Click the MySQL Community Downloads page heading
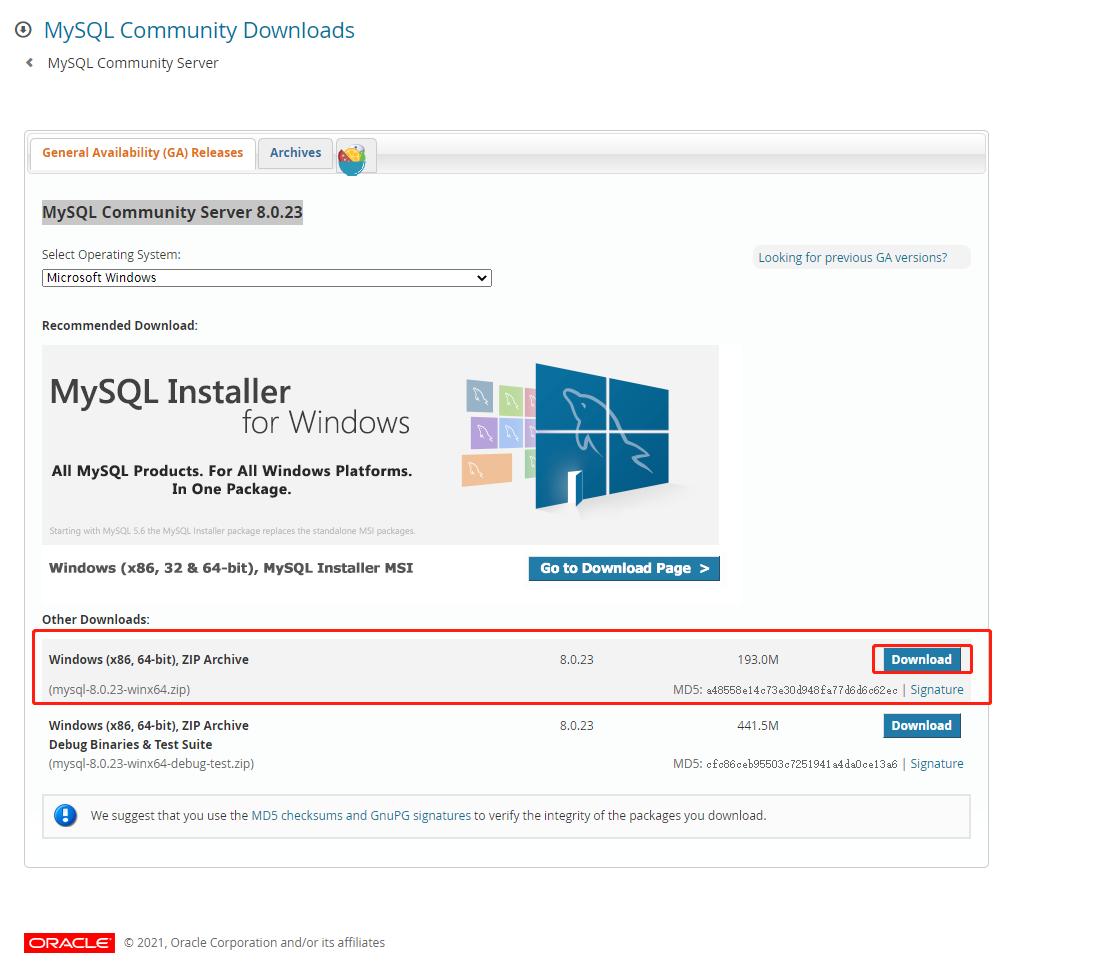 pos(199,30)
